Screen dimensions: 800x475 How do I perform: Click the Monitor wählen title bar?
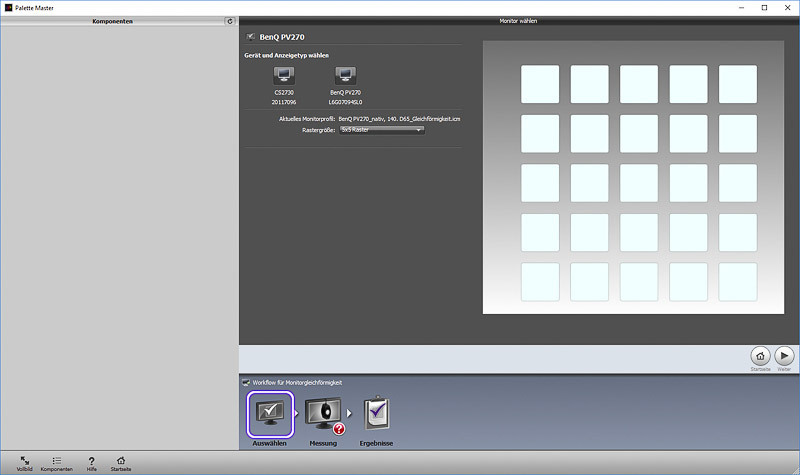[x=519, y=20]
